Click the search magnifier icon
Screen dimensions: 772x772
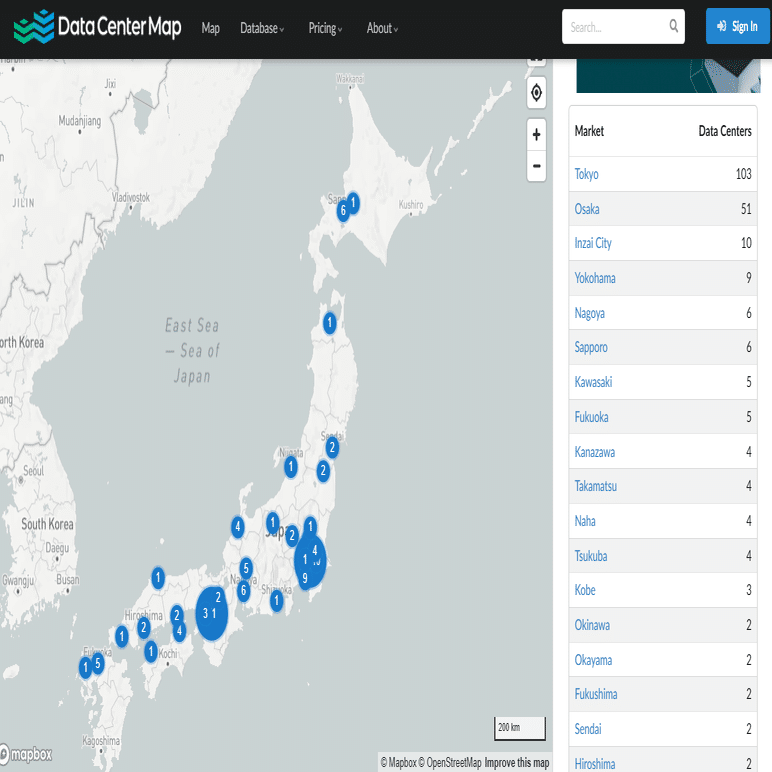tap(674, 26)
